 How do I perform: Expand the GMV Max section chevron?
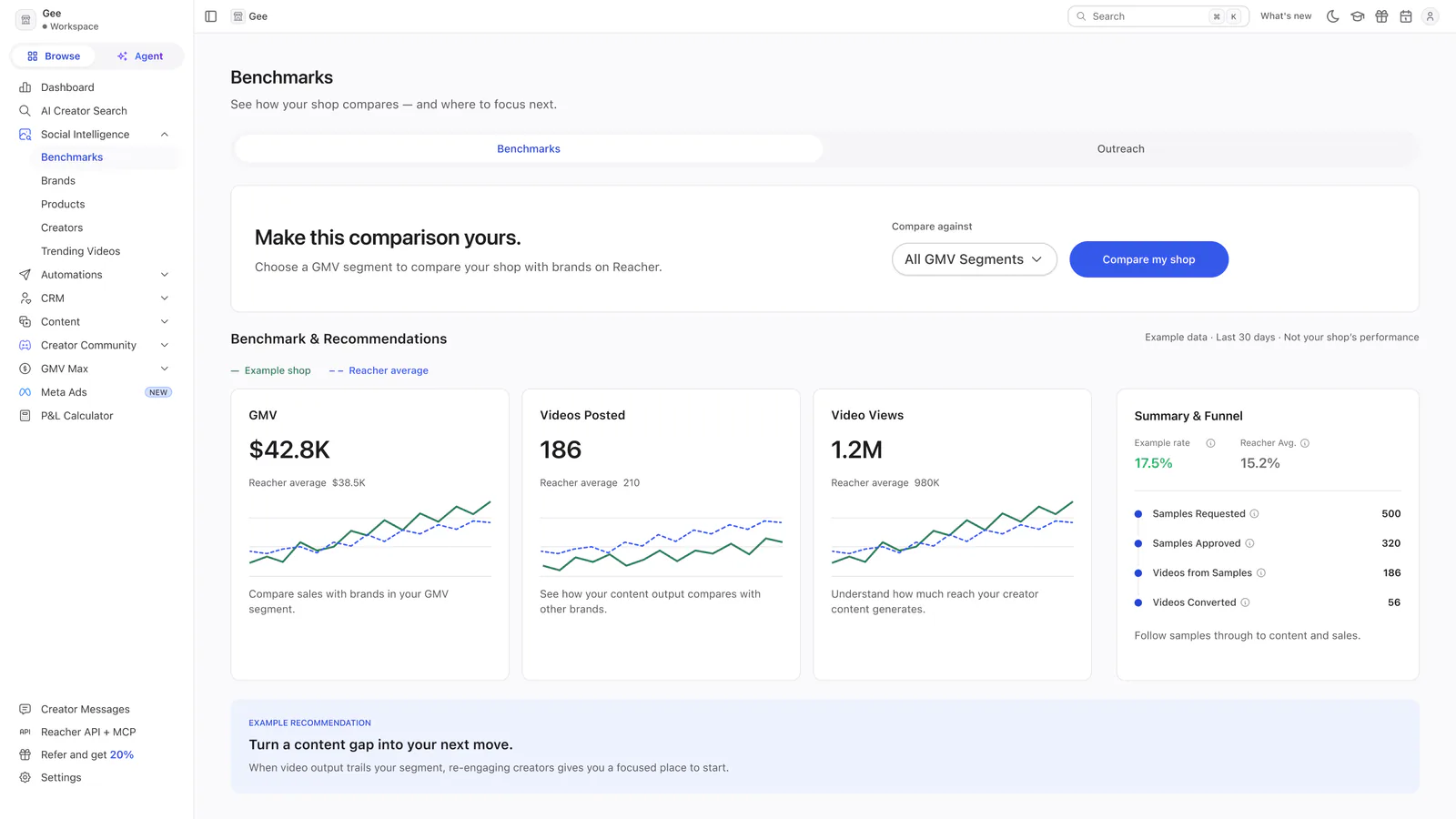[165, 369]
